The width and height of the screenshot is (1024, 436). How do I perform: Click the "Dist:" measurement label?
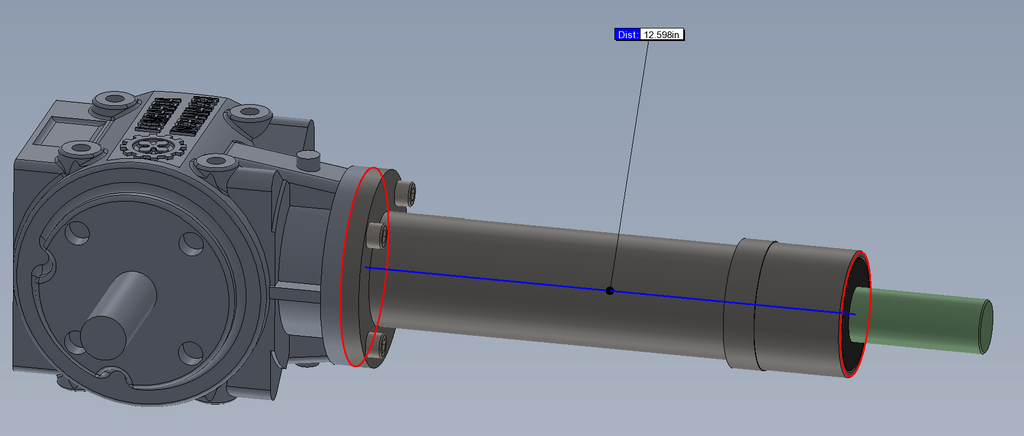[627, 35]
